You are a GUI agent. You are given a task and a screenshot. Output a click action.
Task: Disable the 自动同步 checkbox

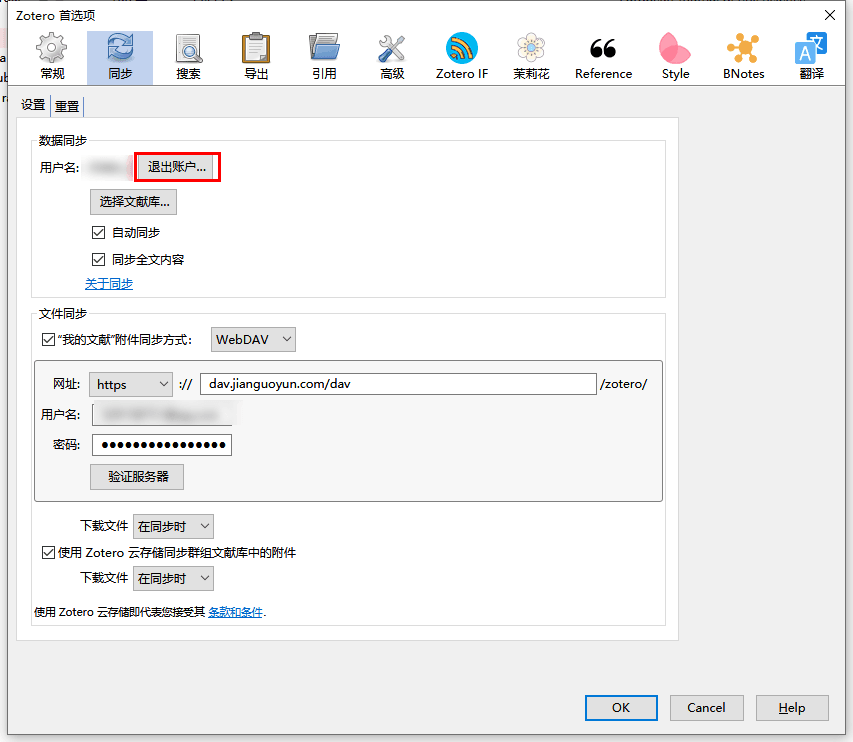tap(98, 232)
